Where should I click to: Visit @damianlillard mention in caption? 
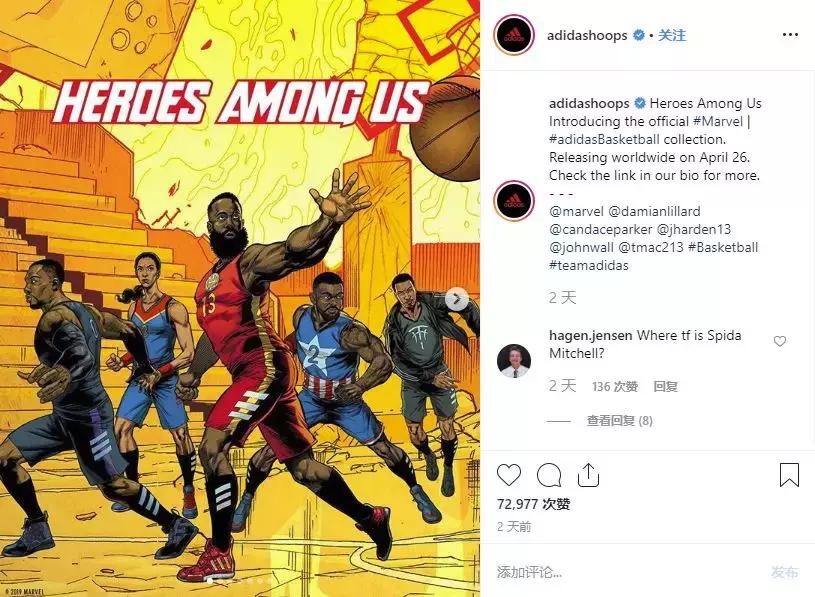[x=654, y=211]
